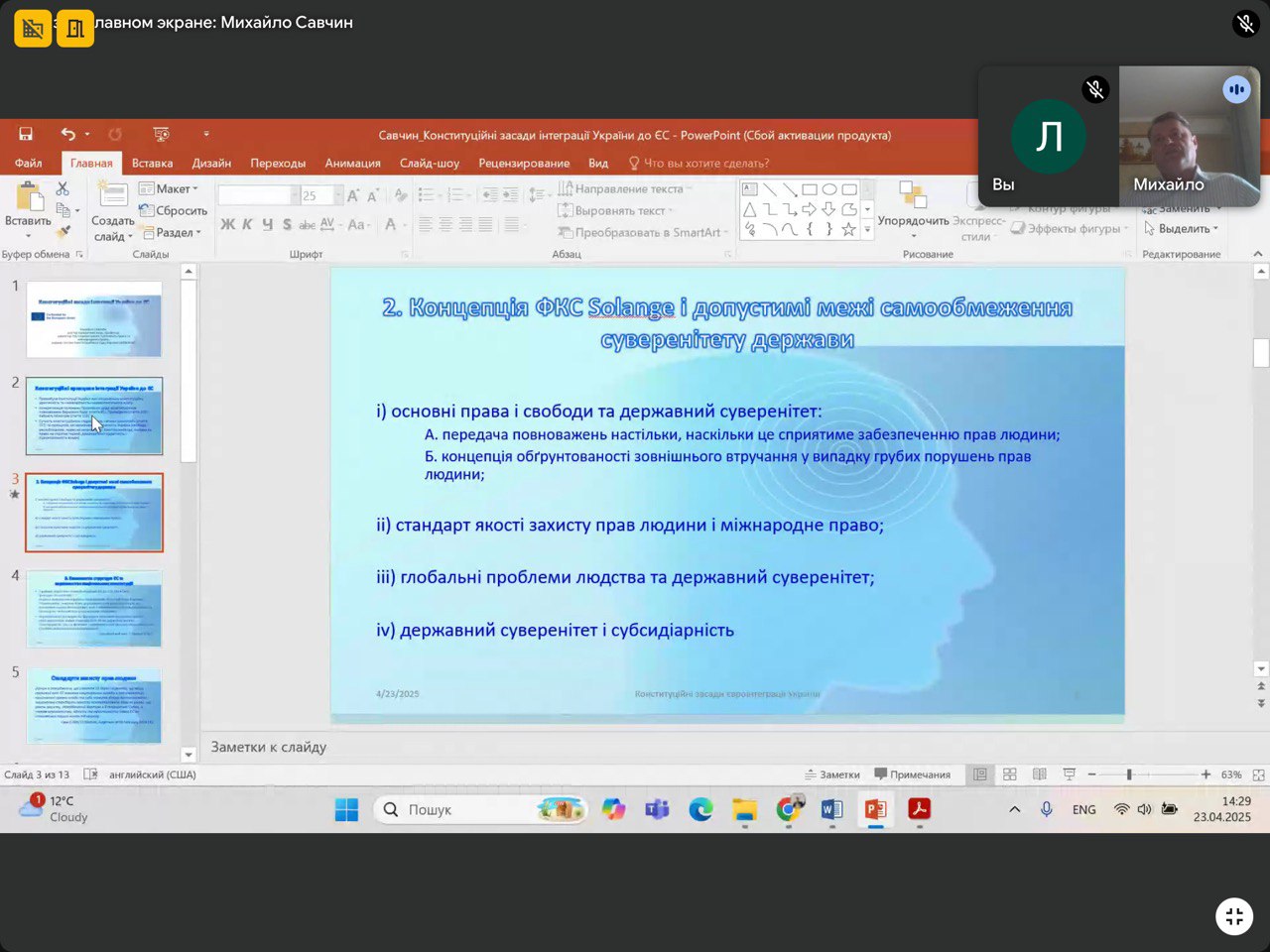Open Макет layout dropdown
Image resolution: width=1270 pixels, height=952 pixels.
169,188
